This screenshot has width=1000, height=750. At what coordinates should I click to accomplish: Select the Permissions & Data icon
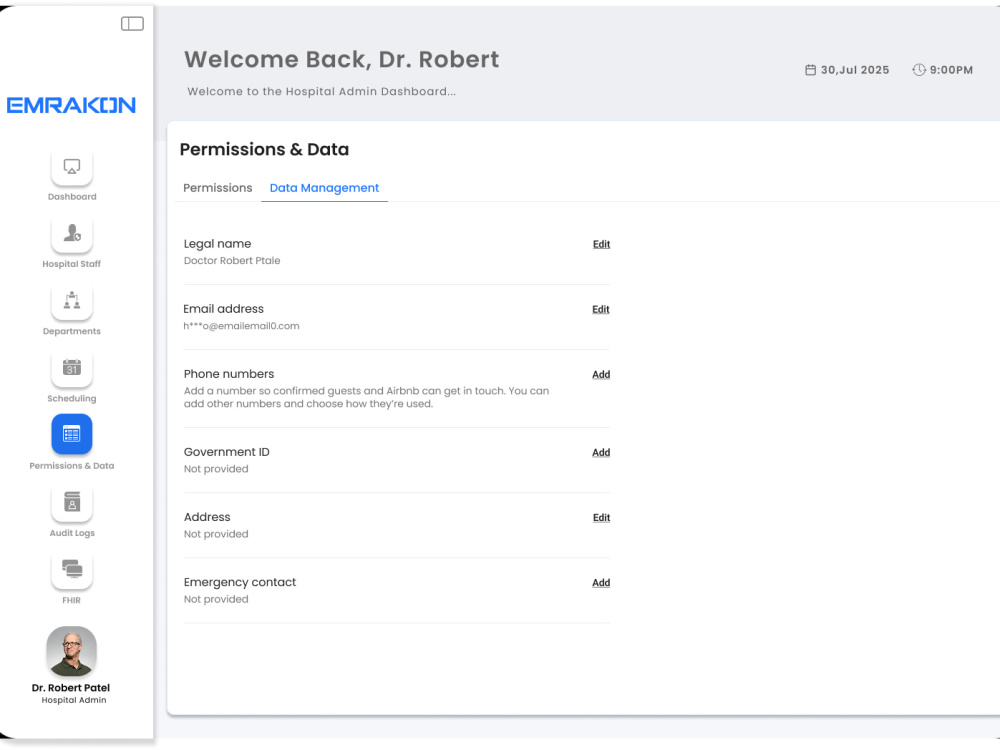pos(71,435)
